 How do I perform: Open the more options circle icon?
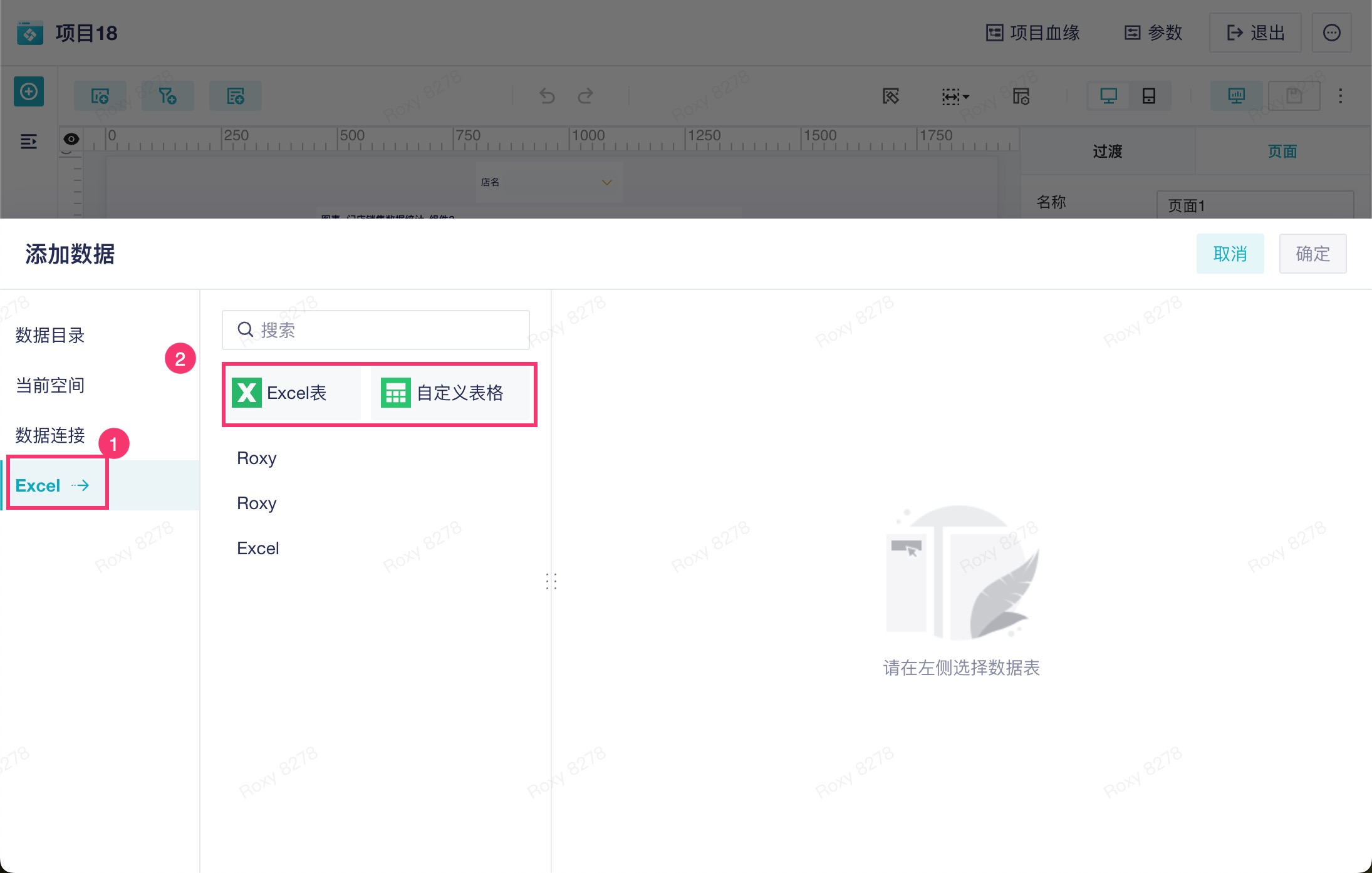[x=1331, y=33]
